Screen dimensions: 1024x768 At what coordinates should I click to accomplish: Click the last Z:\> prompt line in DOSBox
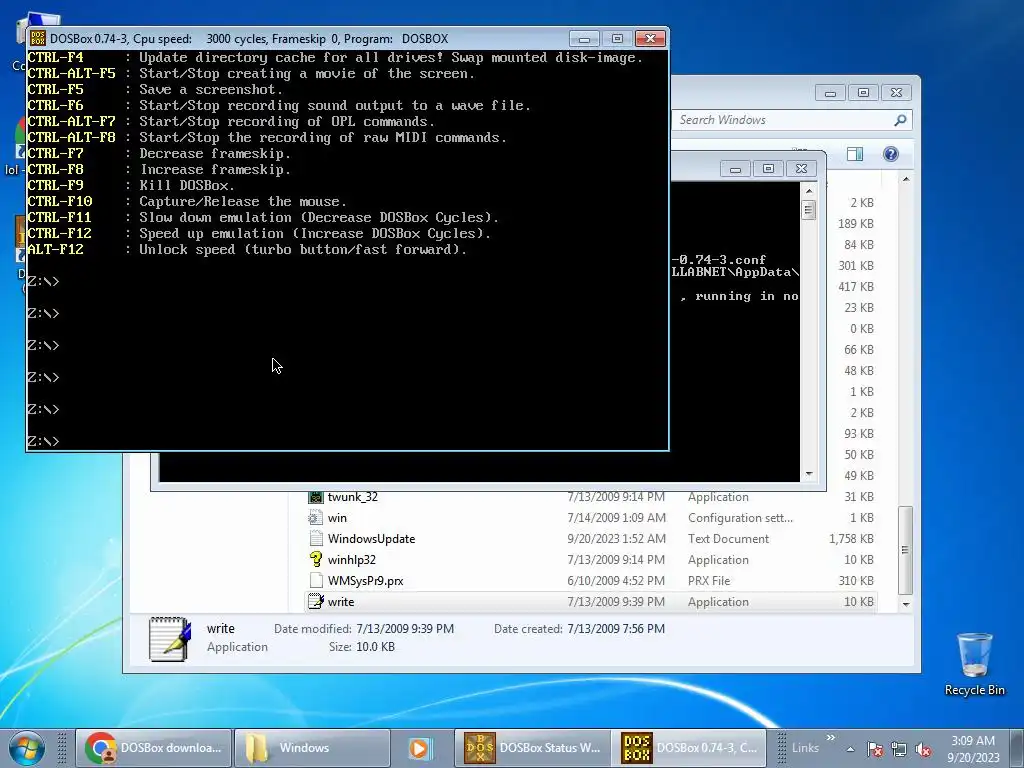pos(43,441)
